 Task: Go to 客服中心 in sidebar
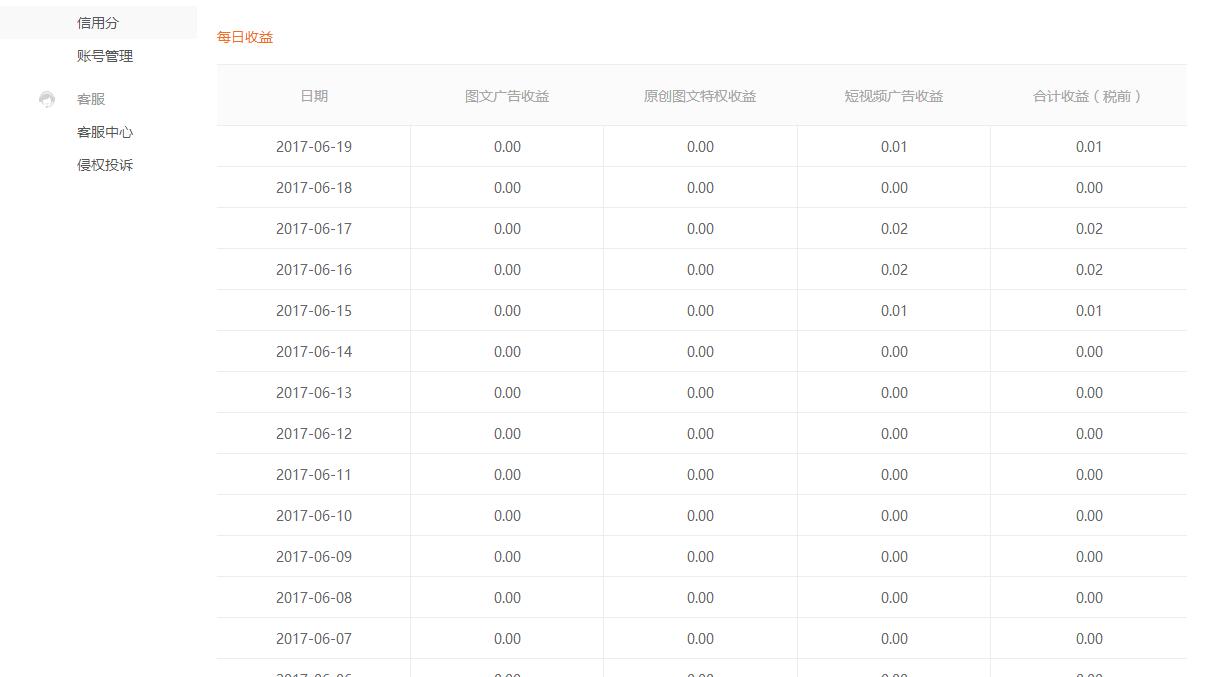click(105, 132)
